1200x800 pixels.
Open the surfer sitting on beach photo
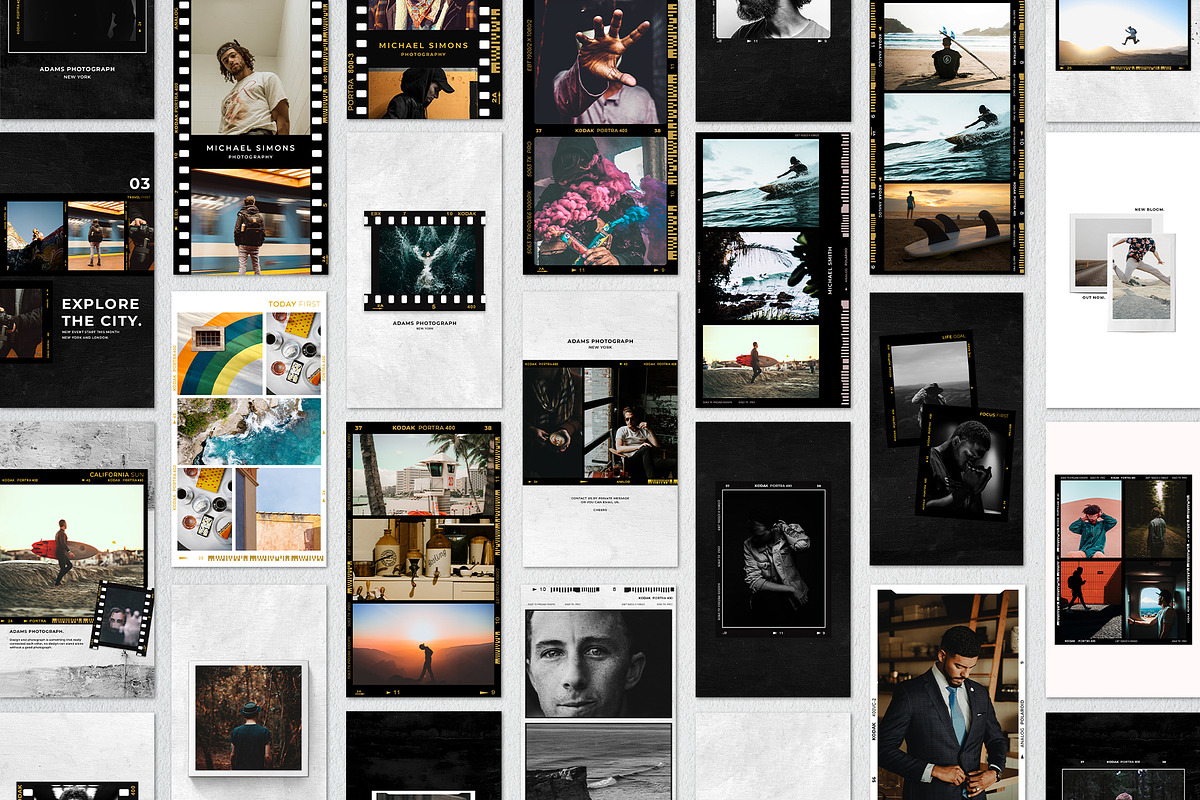coord(948,46)
